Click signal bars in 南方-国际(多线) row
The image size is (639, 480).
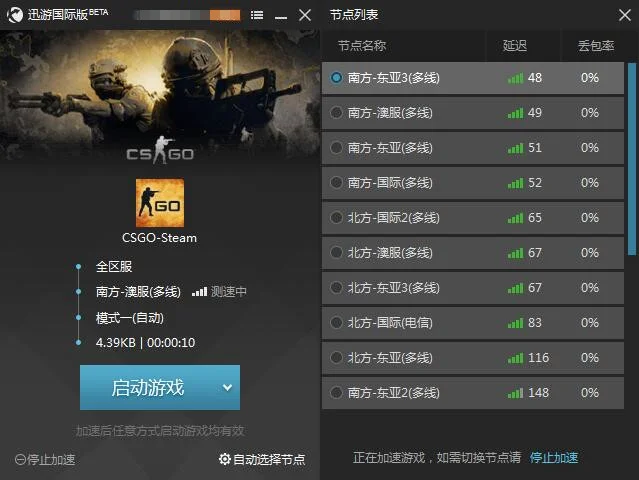pos(516,183)
